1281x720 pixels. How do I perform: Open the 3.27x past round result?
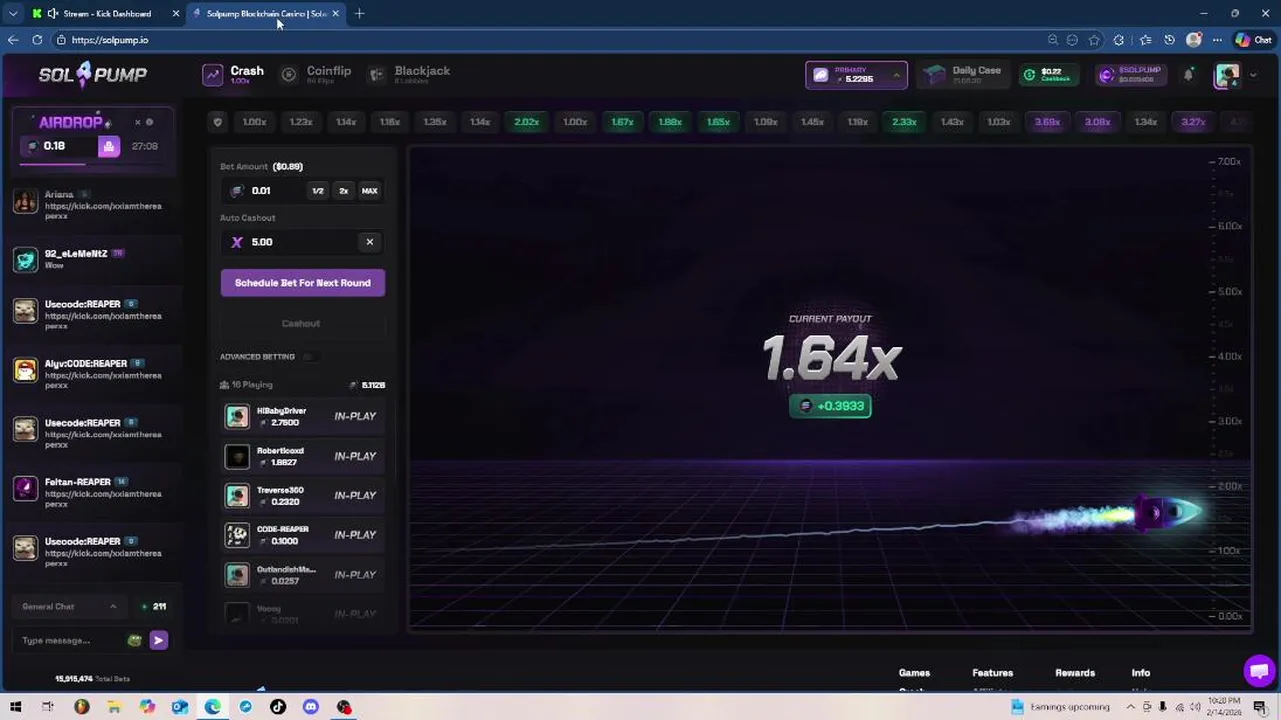(x=1193, y=122)
